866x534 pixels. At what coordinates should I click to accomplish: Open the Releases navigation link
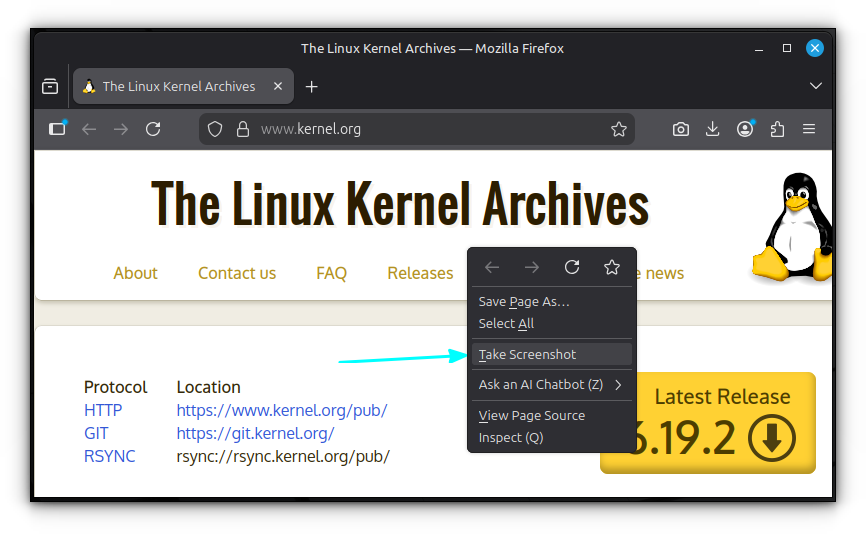pos(420,273)
